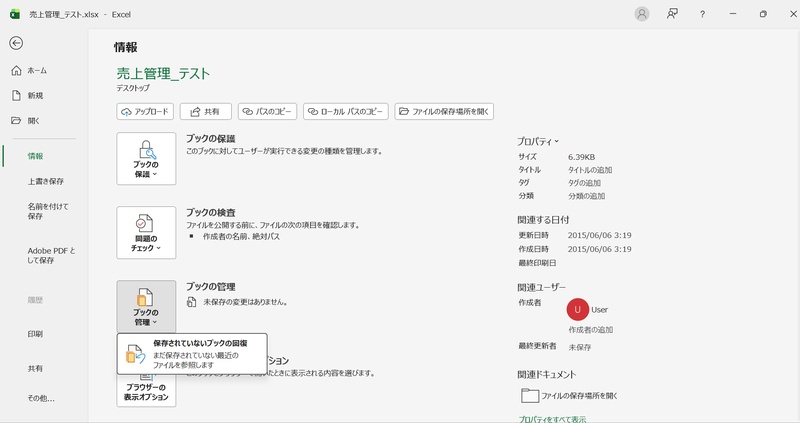Open the 問題のチェック dropdown button
The height and width of the screenshot is (423, 800).
146,233
